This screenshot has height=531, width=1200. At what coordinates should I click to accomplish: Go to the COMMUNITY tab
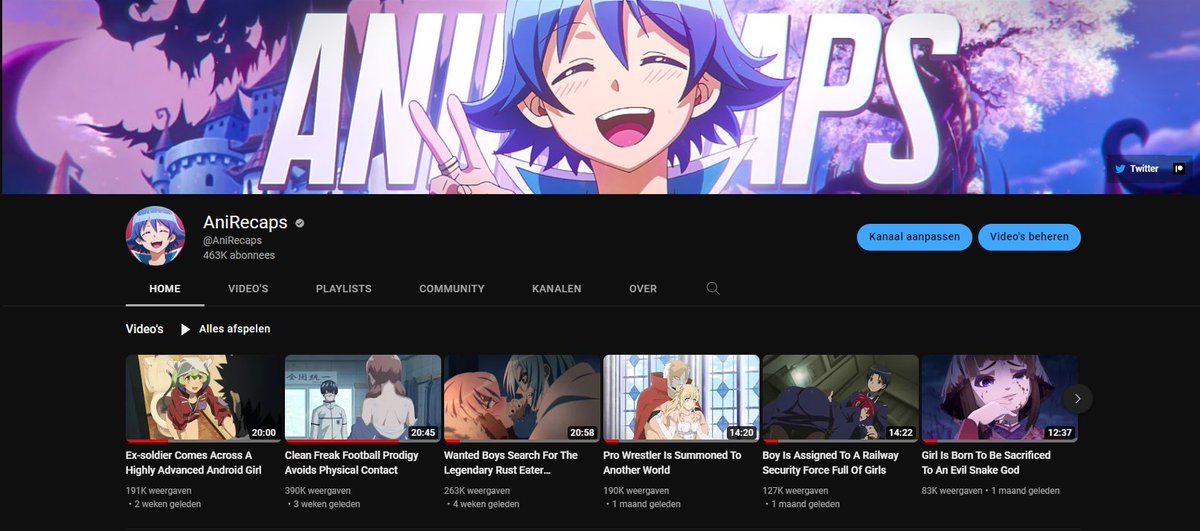(452, 289)
